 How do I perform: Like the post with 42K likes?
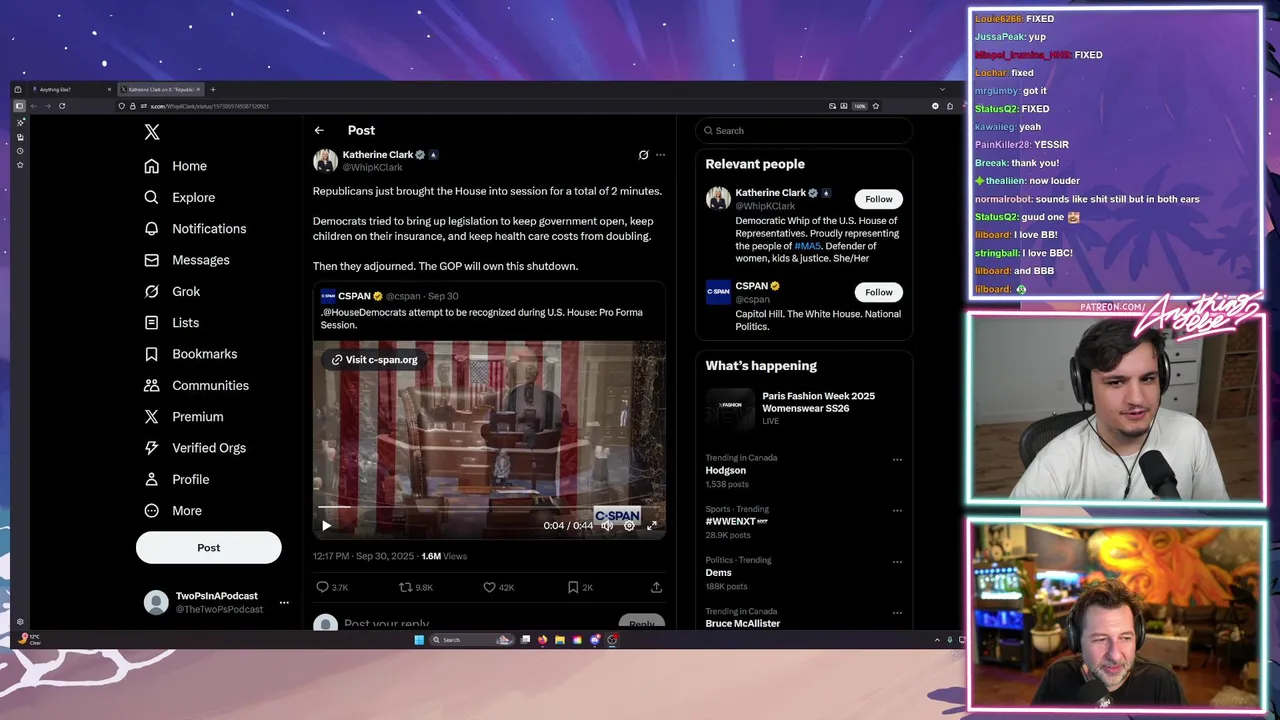489,587
